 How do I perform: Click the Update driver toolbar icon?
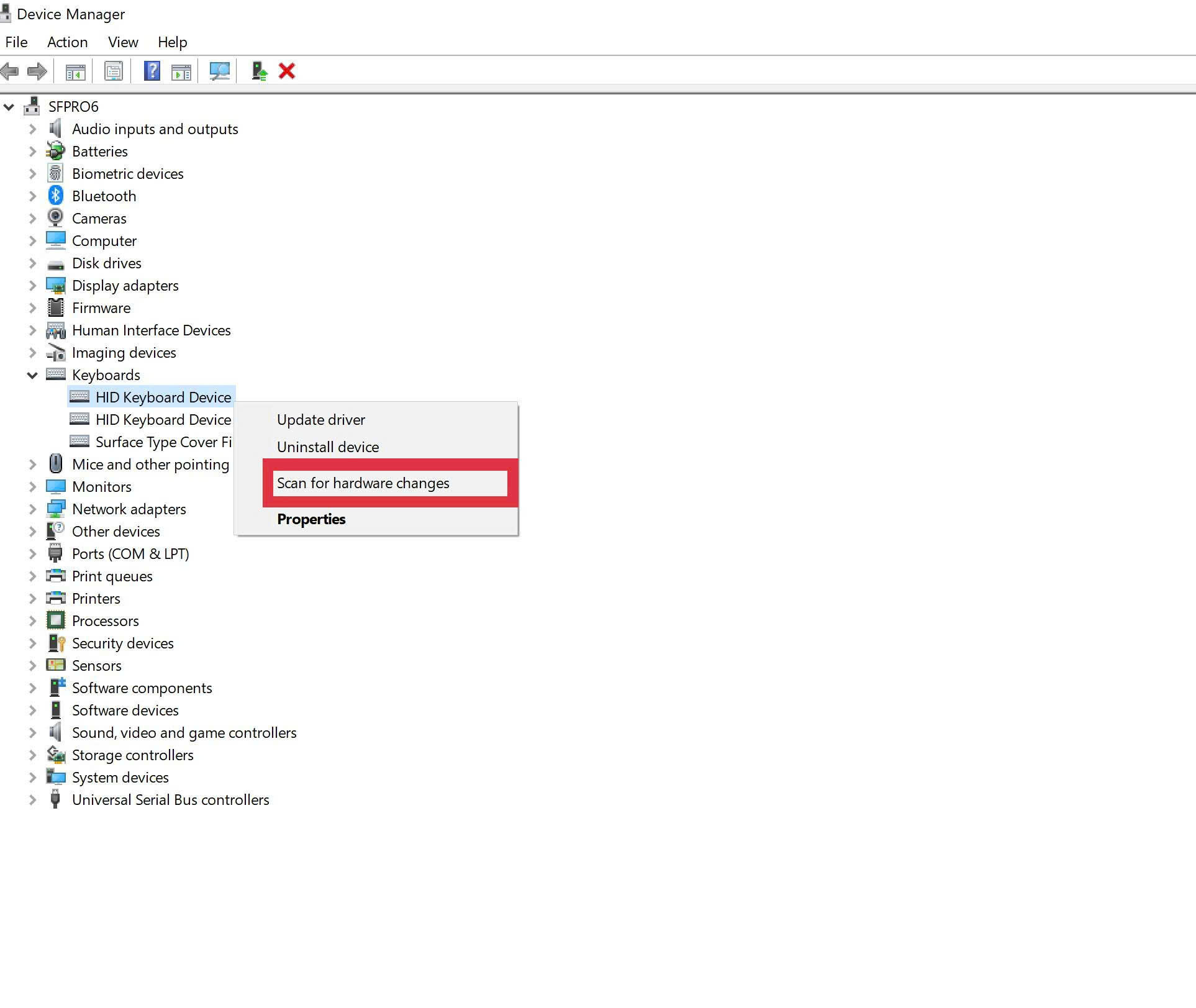[259, 71]
